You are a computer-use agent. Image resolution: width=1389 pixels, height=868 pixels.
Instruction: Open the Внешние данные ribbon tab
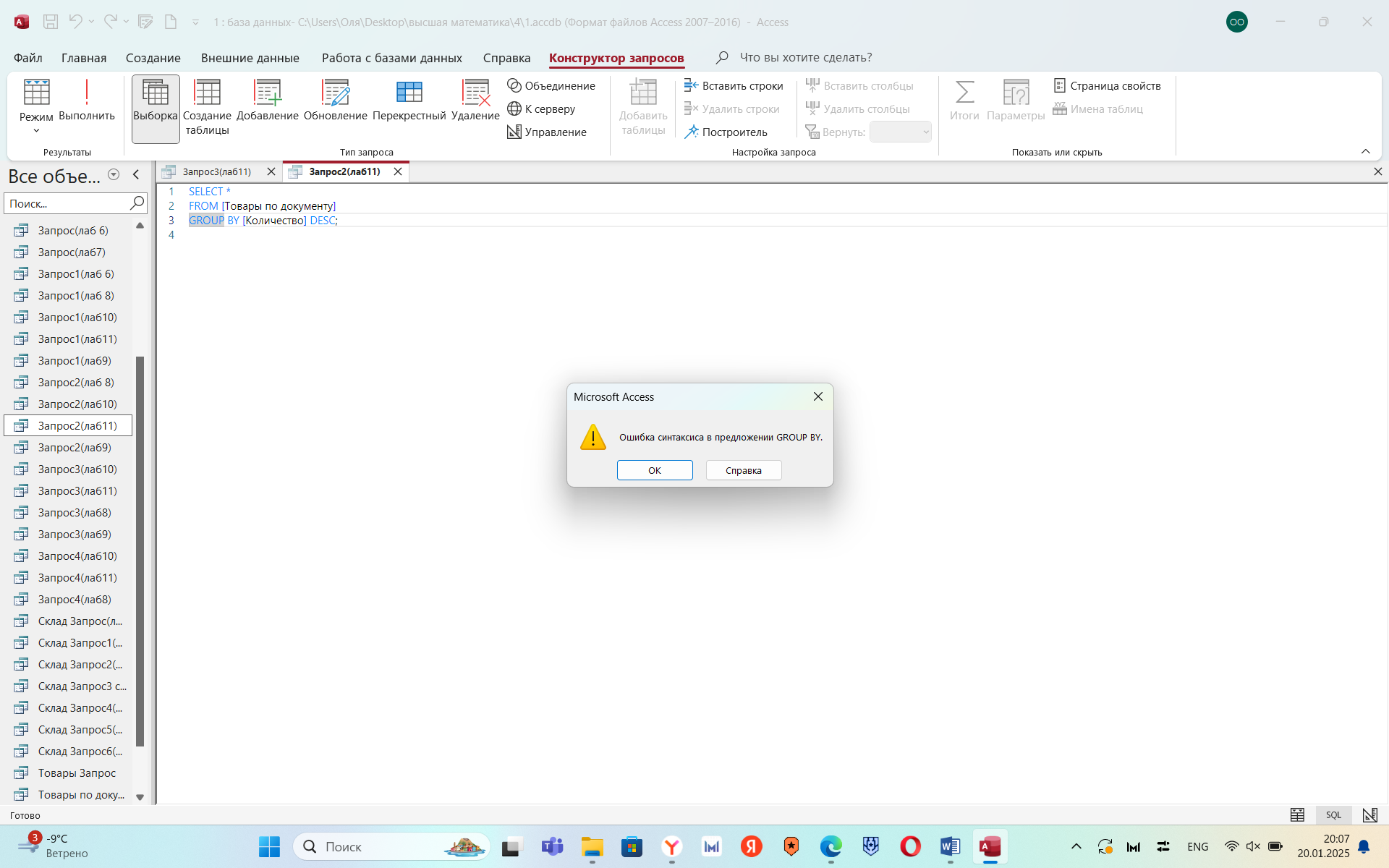coord(250,58)
